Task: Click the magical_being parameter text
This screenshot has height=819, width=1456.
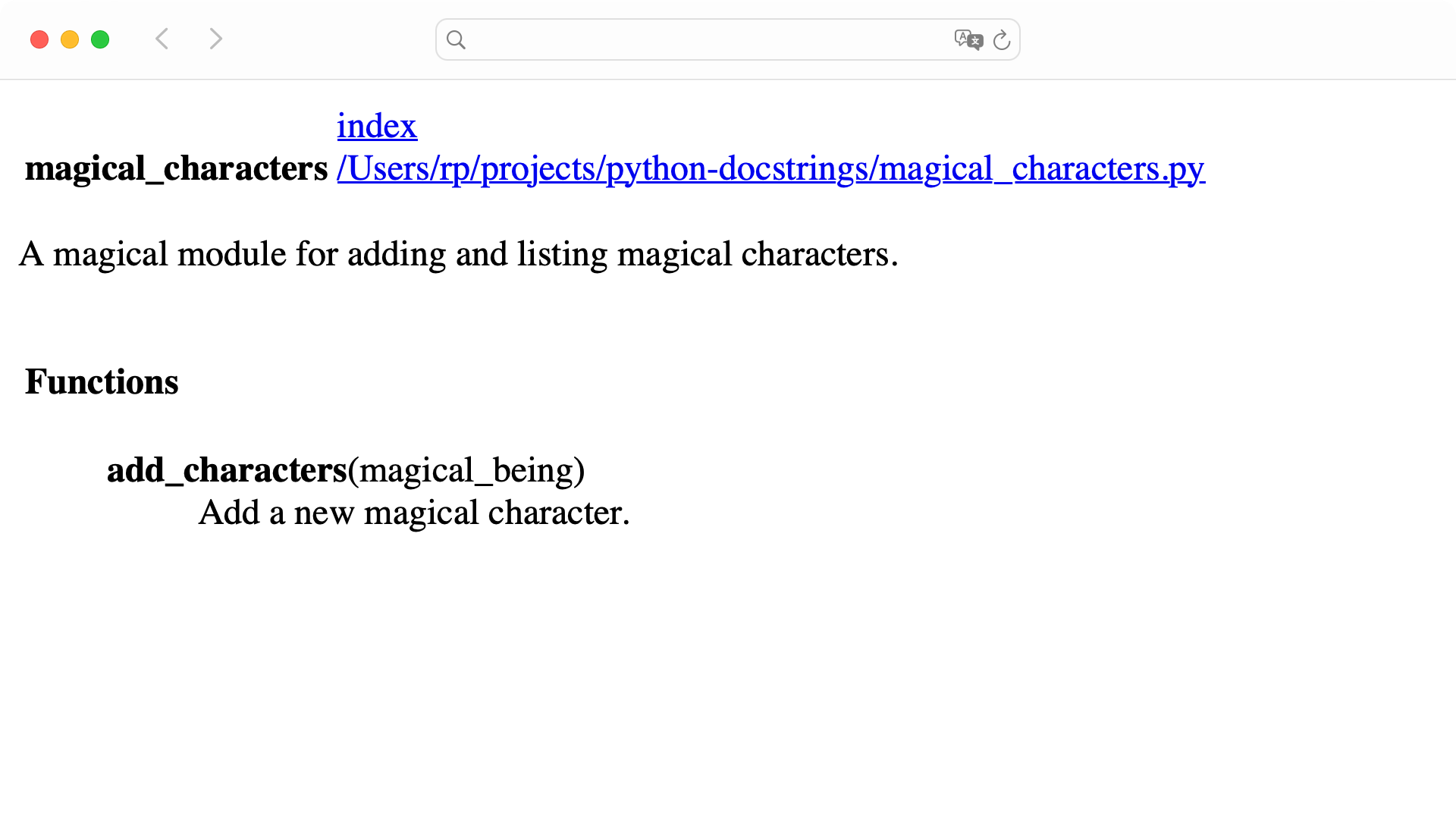Action: 465,470
